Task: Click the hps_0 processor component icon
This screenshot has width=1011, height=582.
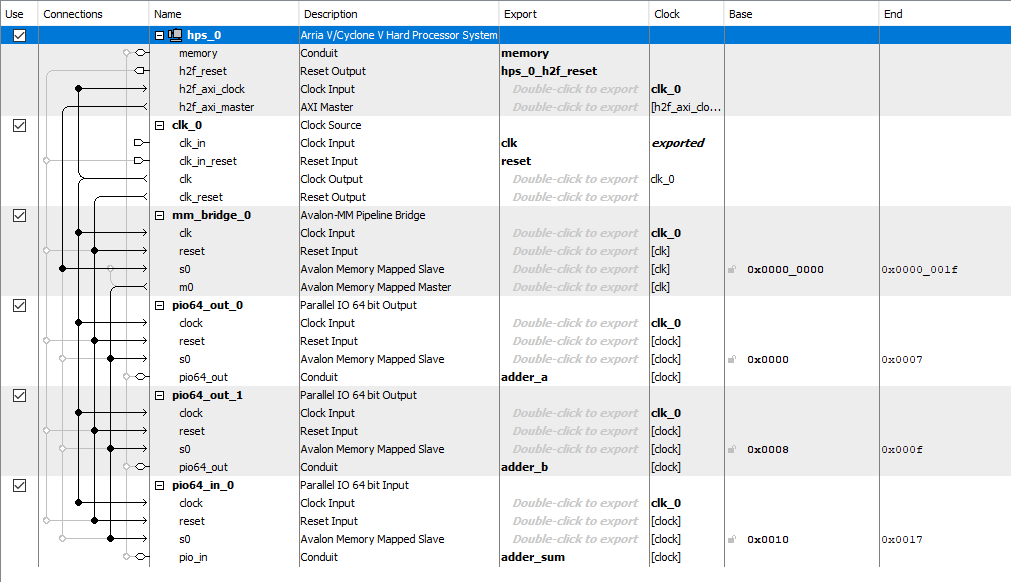Action: tap(176, 35)
